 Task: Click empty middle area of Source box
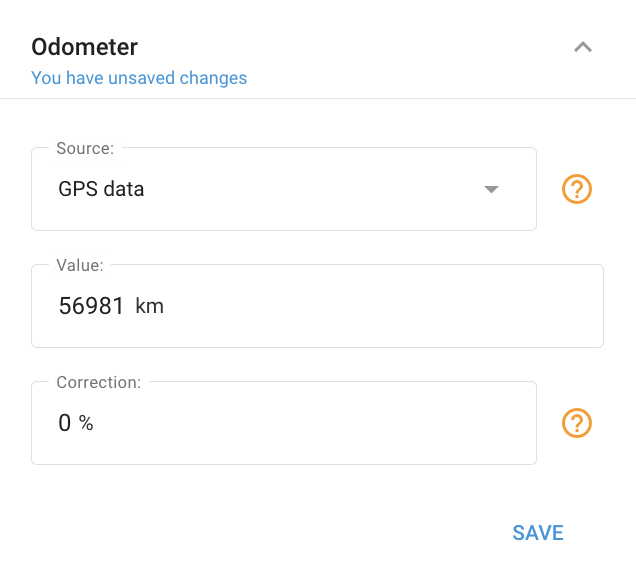(312, 189)
